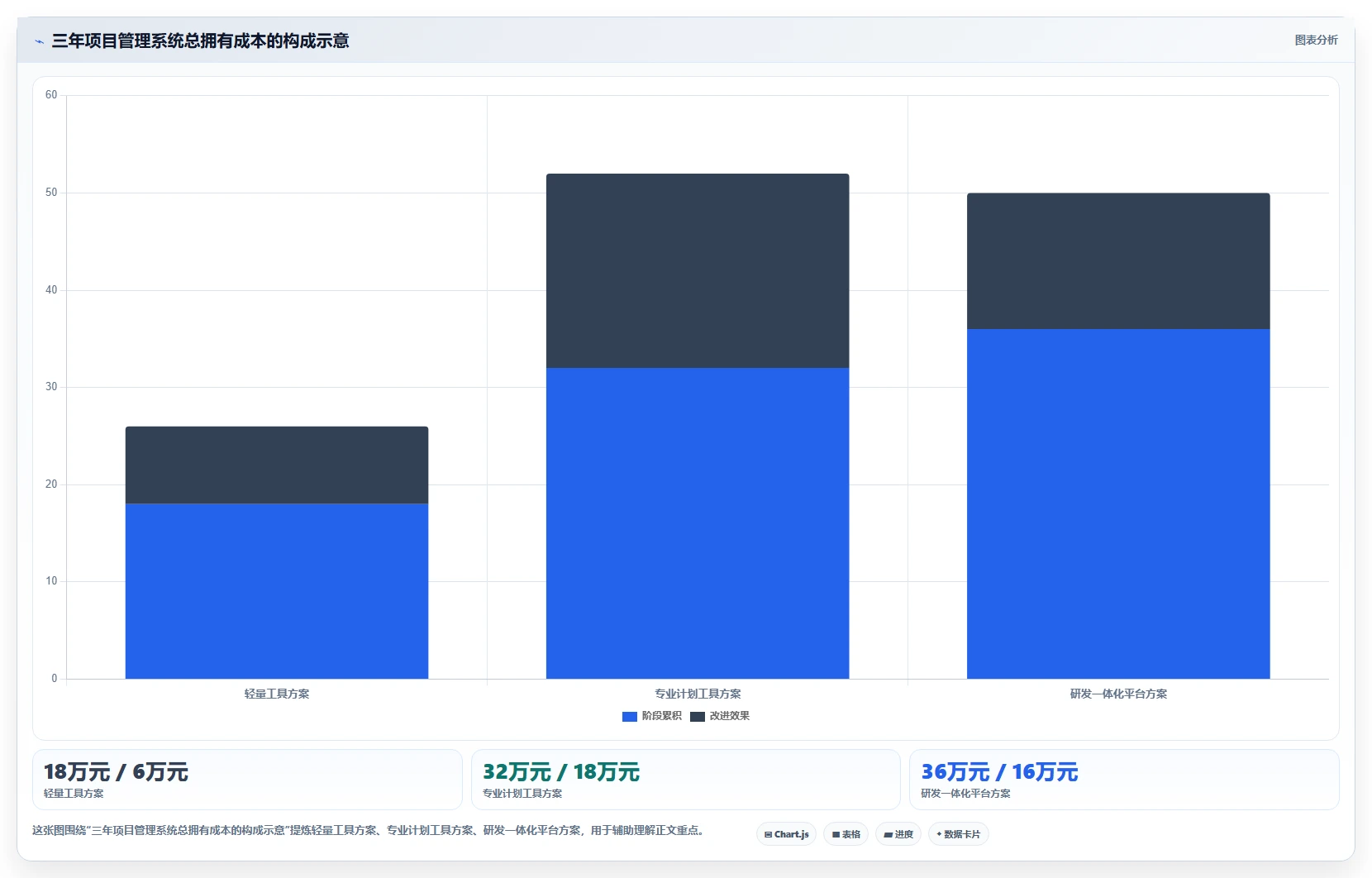Image resolution: width=1372 pixels, height=878 pixels.
Task: Toggle the 改进效果 legend entry
Action: (720, 716)
